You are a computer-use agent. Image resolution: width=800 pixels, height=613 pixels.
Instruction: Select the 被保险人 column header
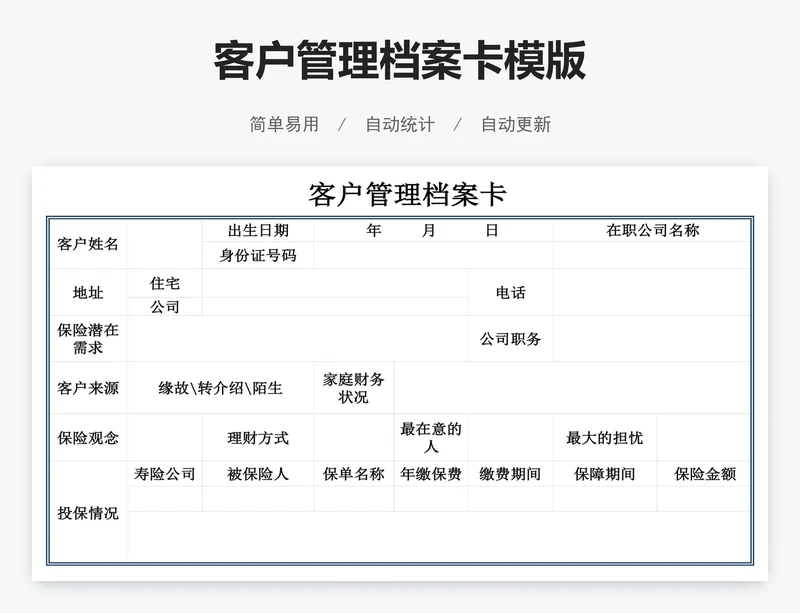coord(258,474)
